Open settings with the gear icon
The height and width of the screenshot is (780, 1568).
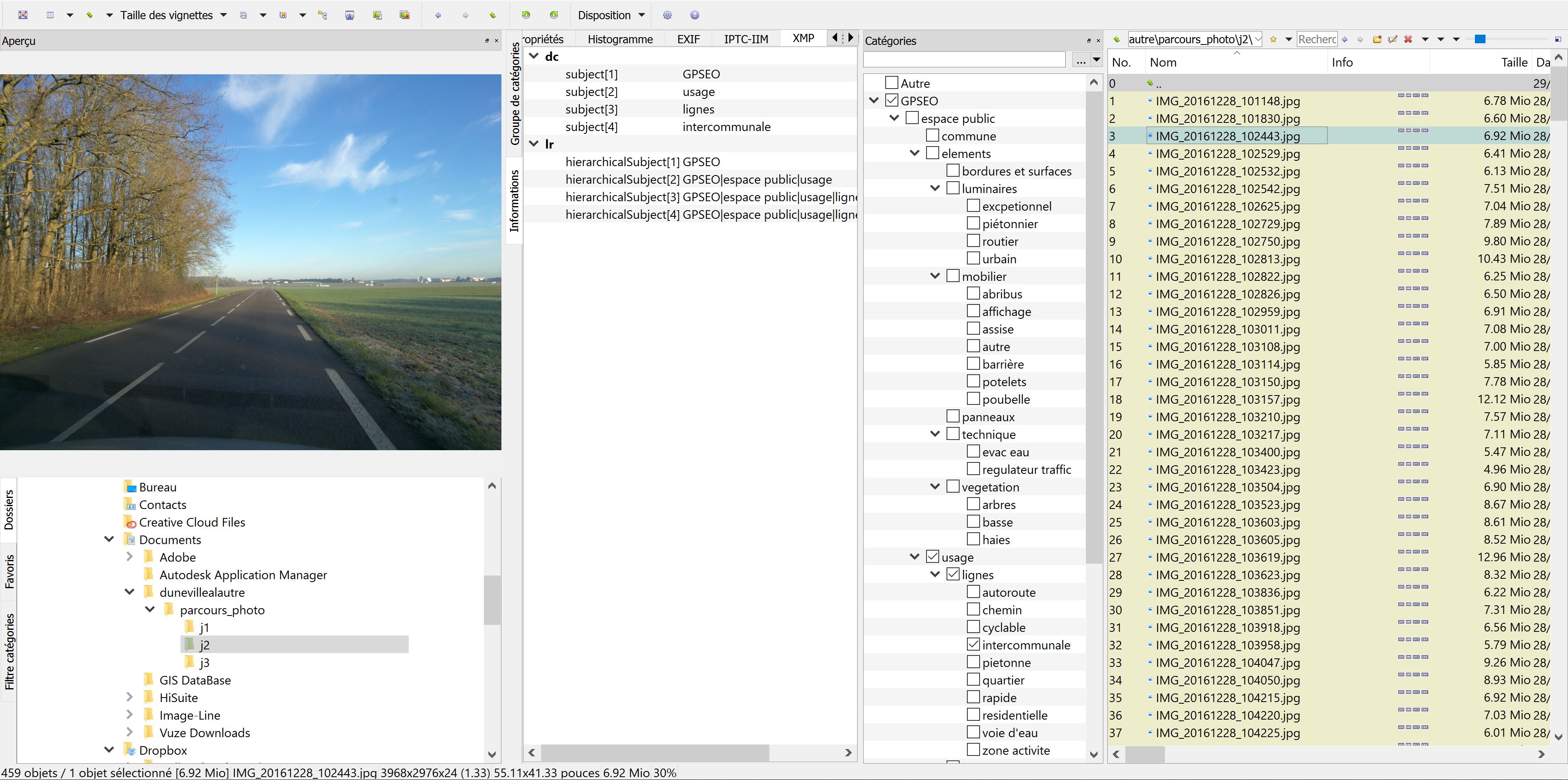(x=667, y=15)
